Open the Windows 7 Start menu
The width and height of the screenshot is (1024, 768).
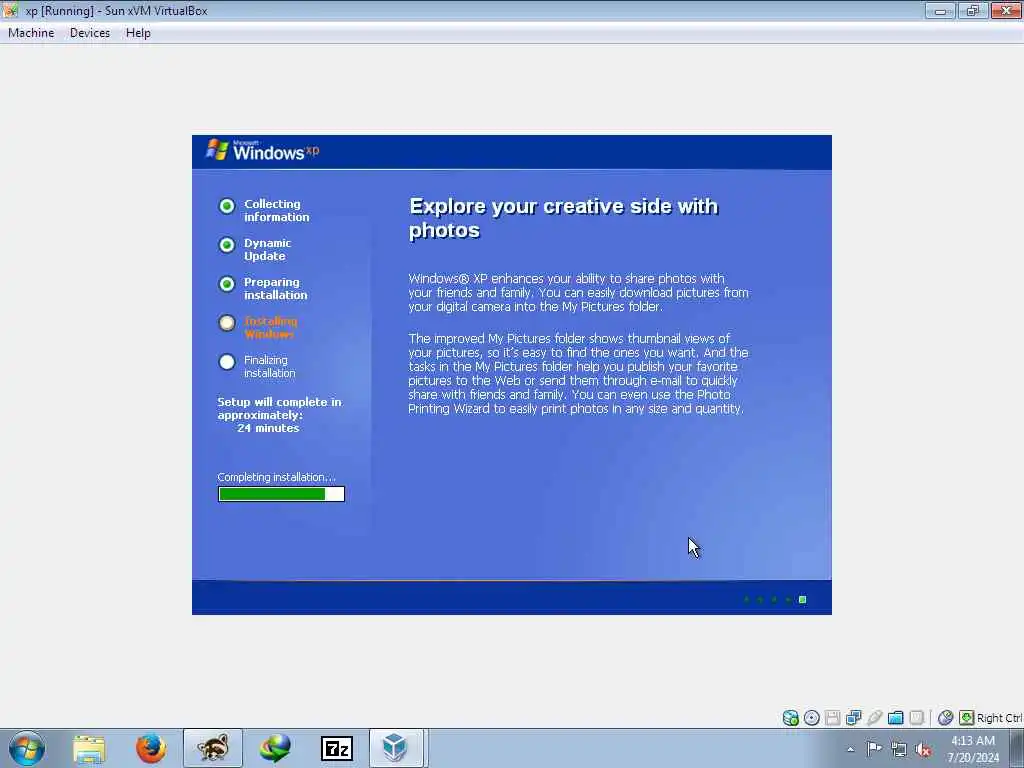pos(27,748)
